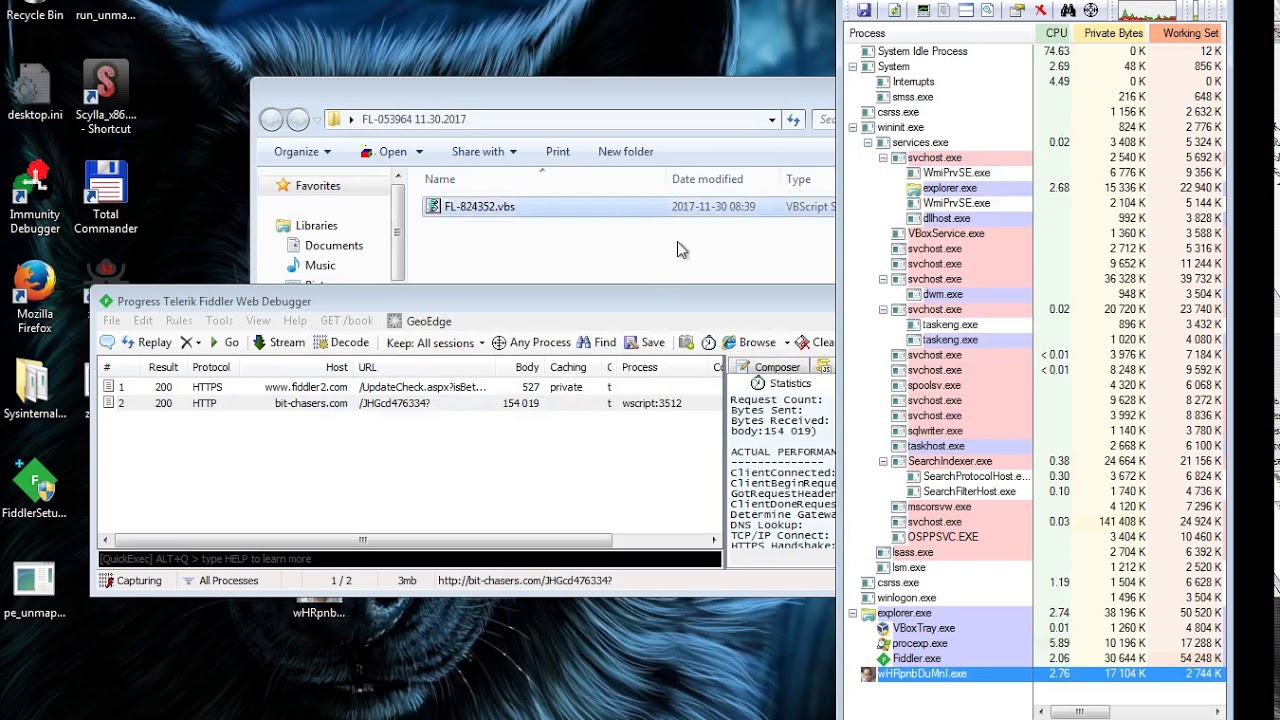Click Fiddler QuickExec command input box
Screen dimensions: 1280x720
(409, 559)
